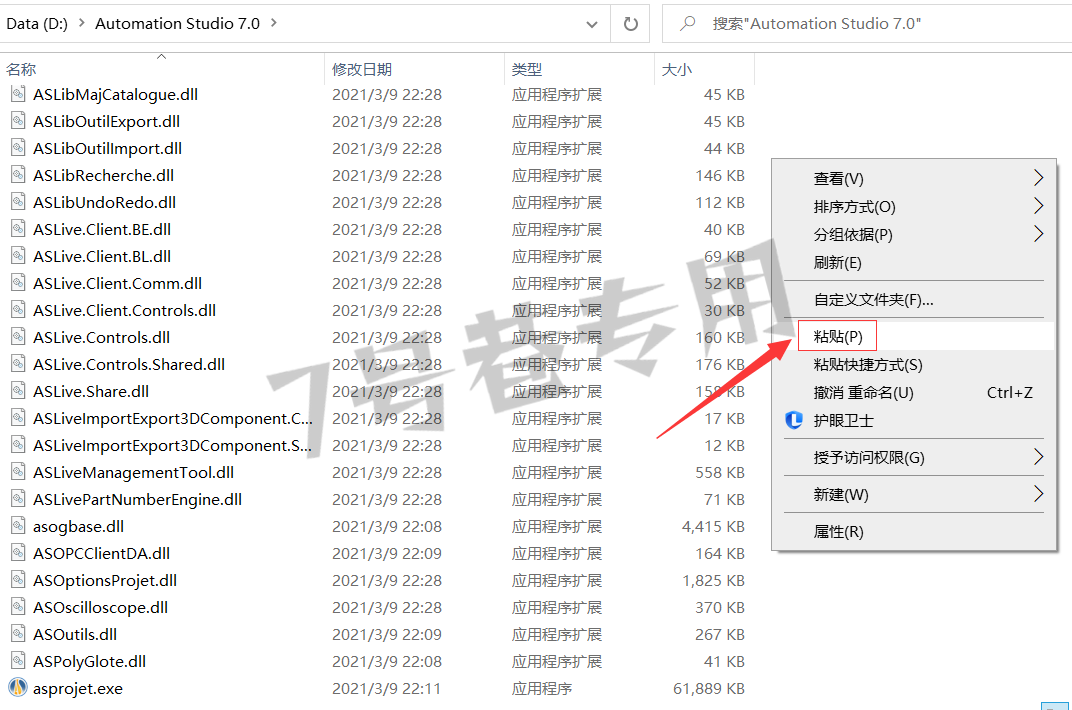This screenshot has width=1072, height=710.
Task: Click the ASLibRecherche.dll file icon
Action: pyautogui.click(x=18, y=175)
